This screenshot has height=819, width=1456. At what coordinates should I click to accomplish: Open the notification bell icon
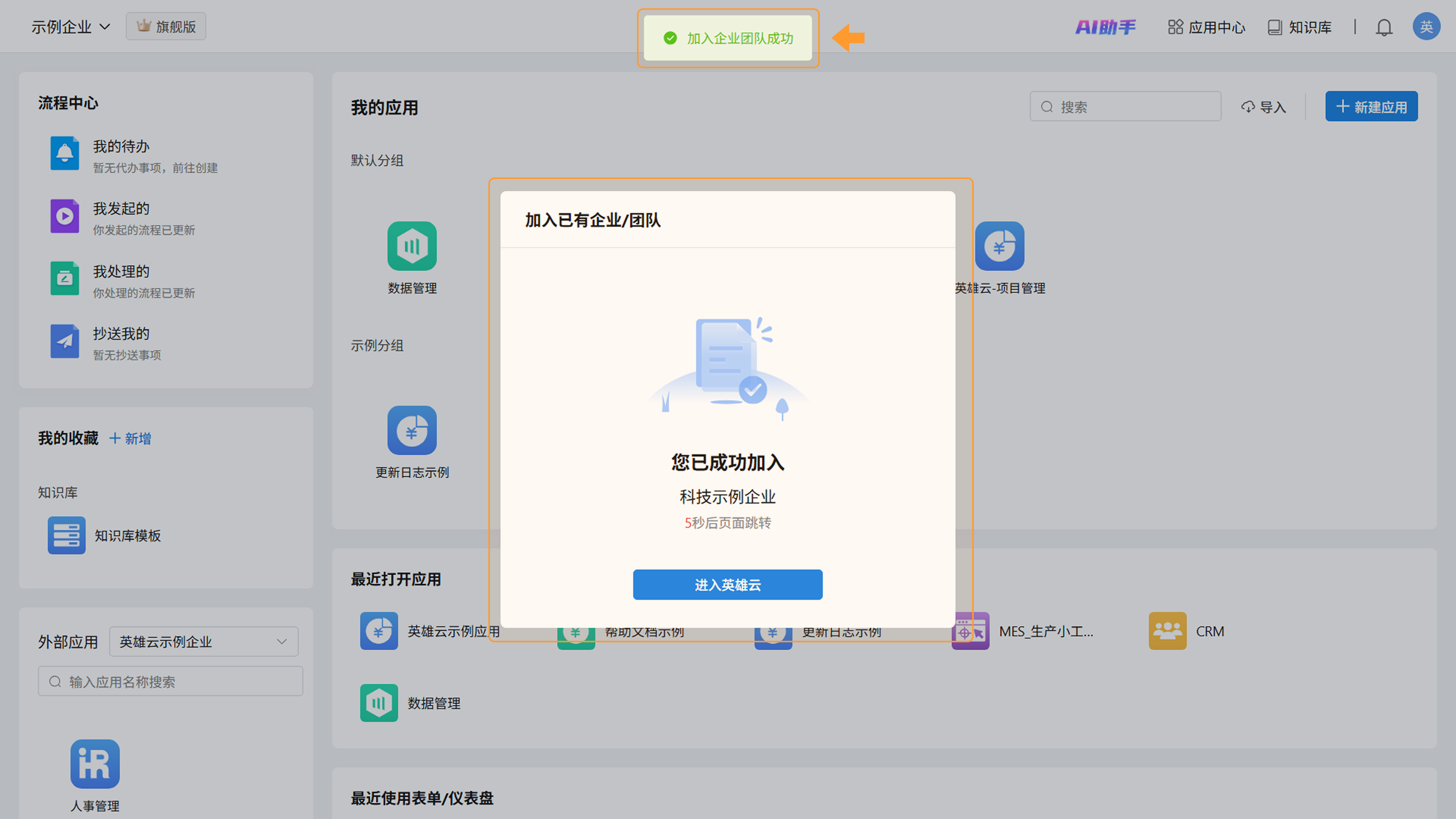pos(1384,27)
